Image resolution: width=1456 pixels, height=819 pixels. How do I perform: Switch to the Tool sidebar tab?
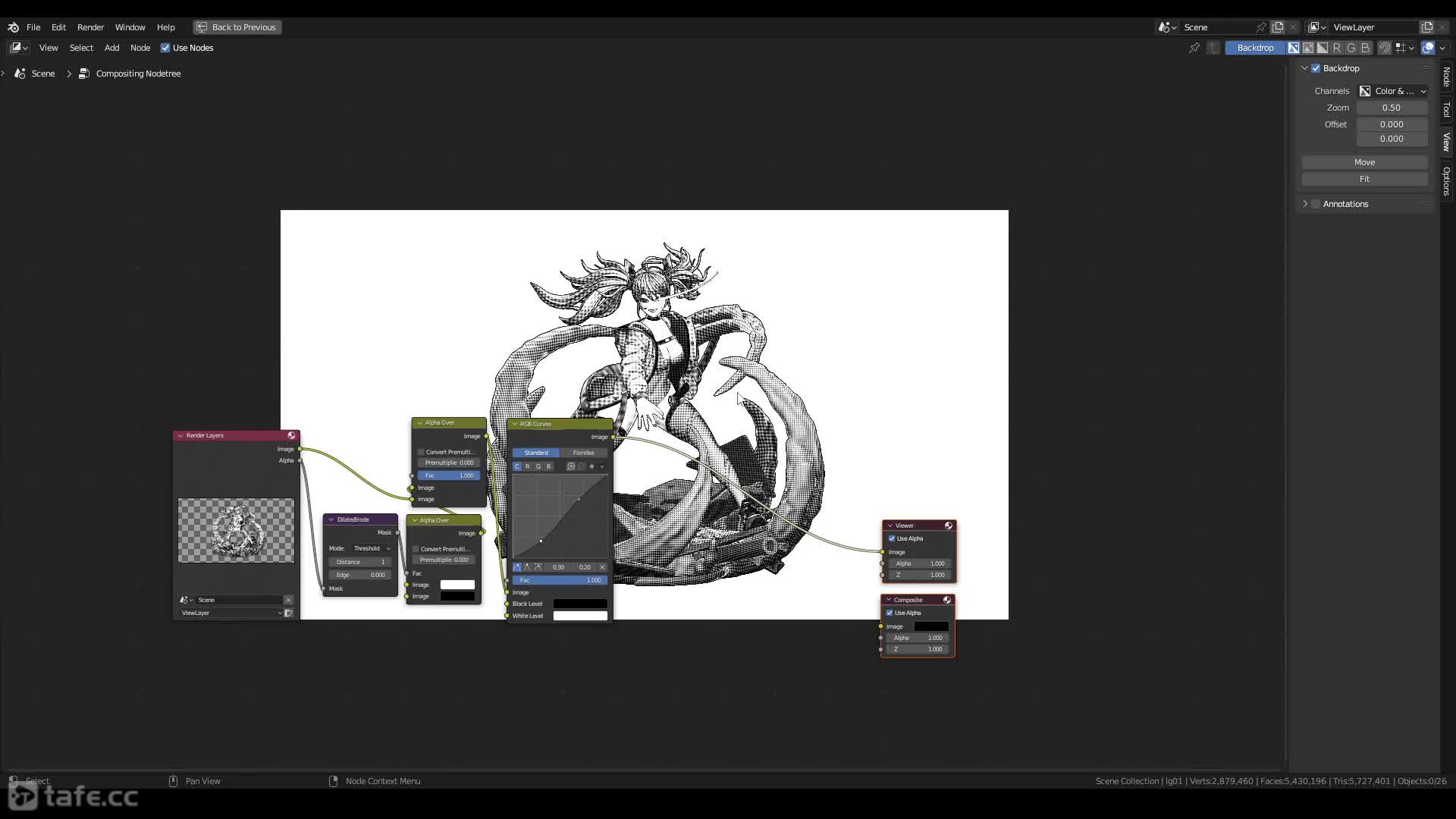click(x=1447, y=109)
